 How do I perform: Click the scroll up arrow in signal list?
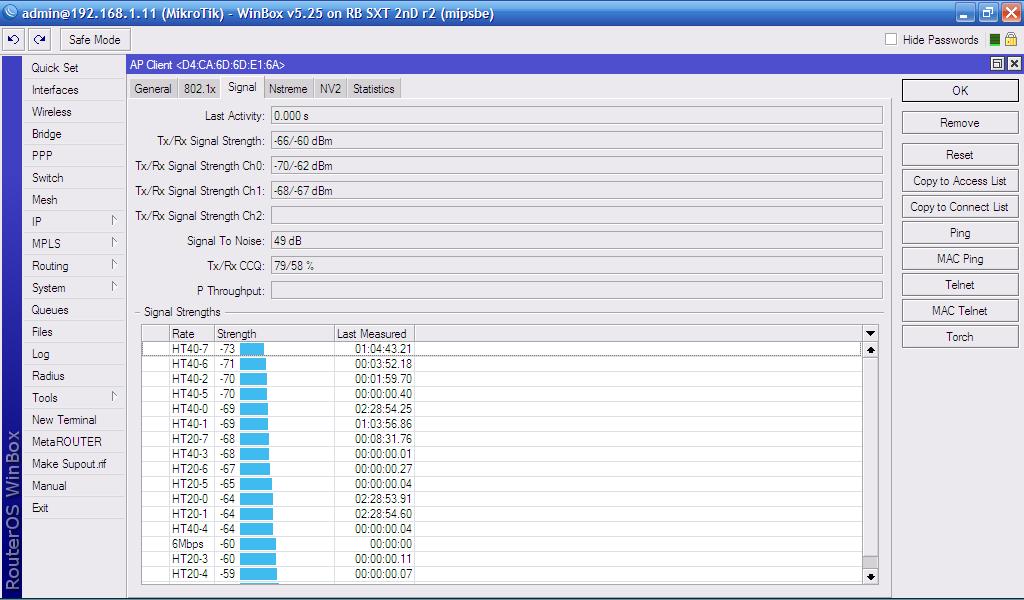click(x=870, y=350)
